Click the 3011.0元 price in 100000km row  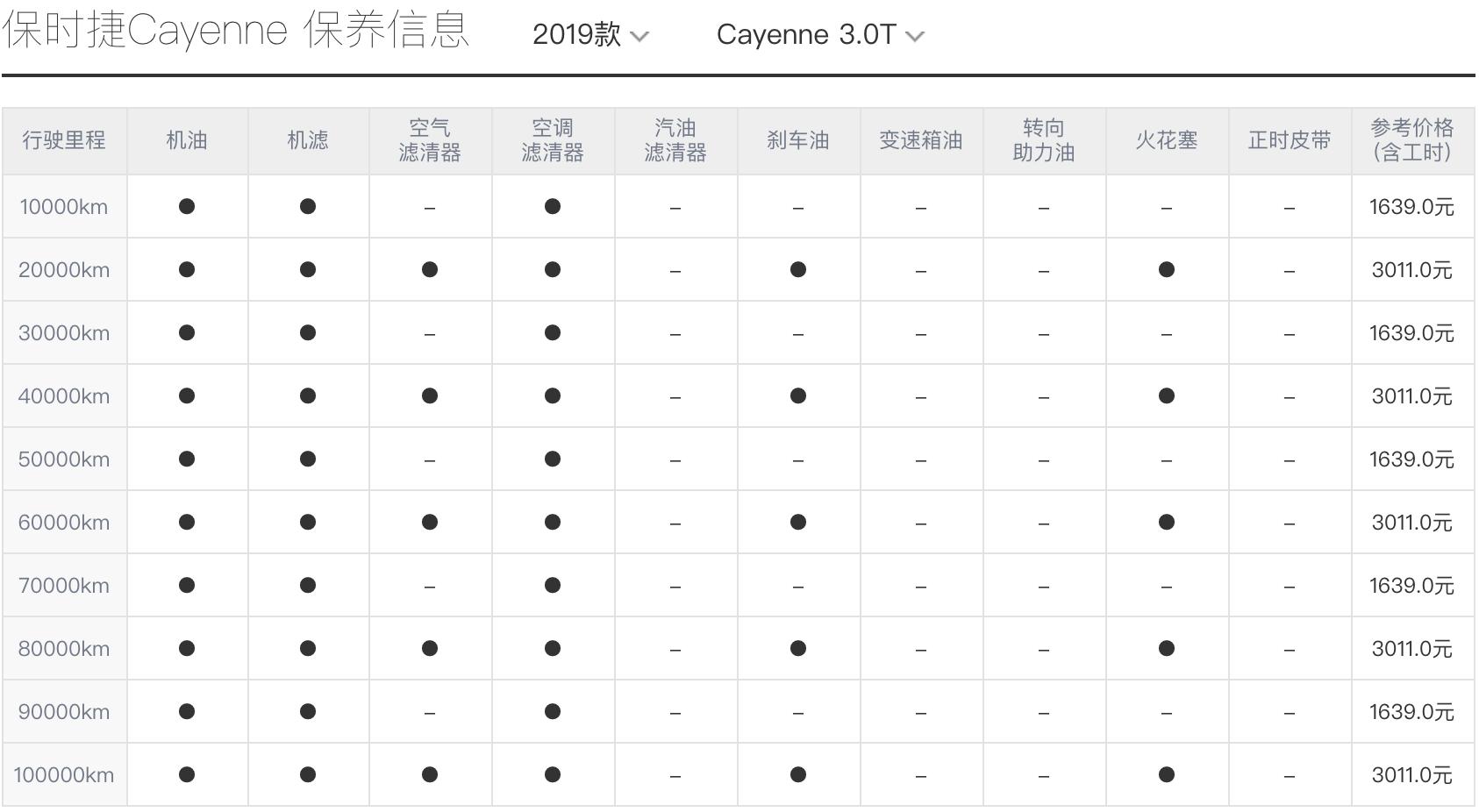point(1411,774)
